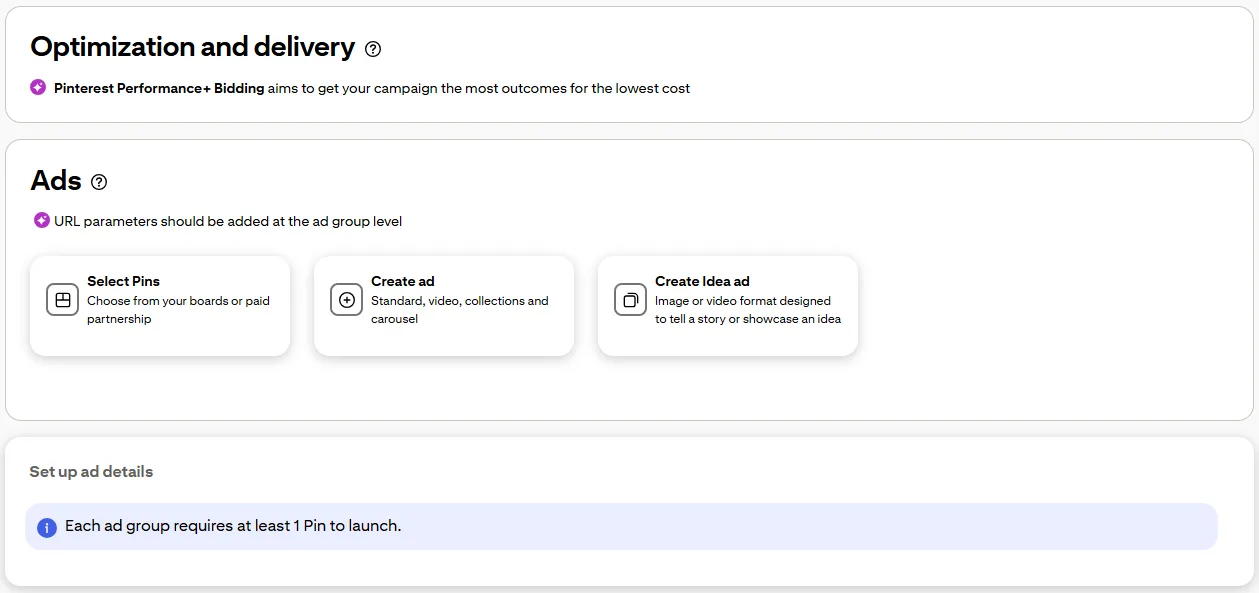Click the info icon in the Pin requirement banner

pyautogui.click(x=46, y=526)
